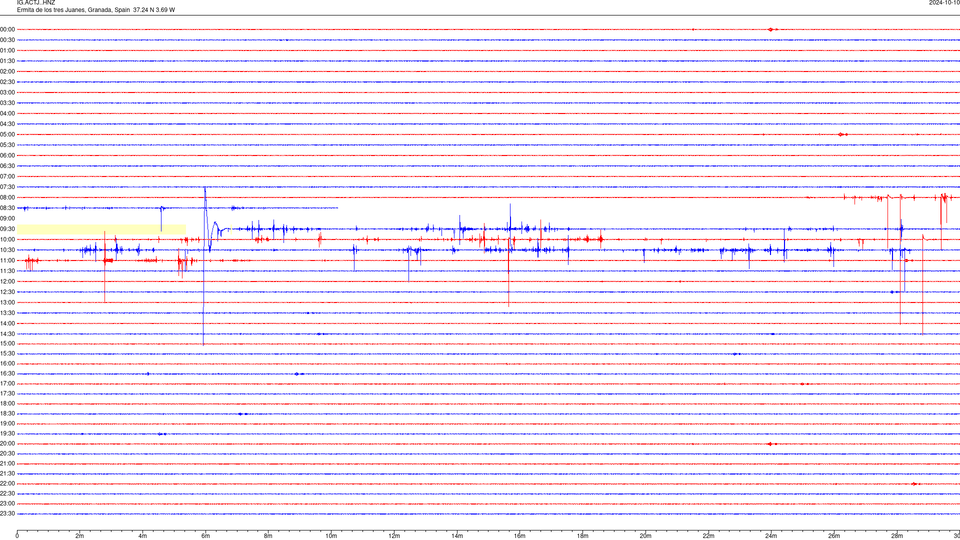Choose the 05:30 time row label
960x540 pixels.
coord(7,144)
